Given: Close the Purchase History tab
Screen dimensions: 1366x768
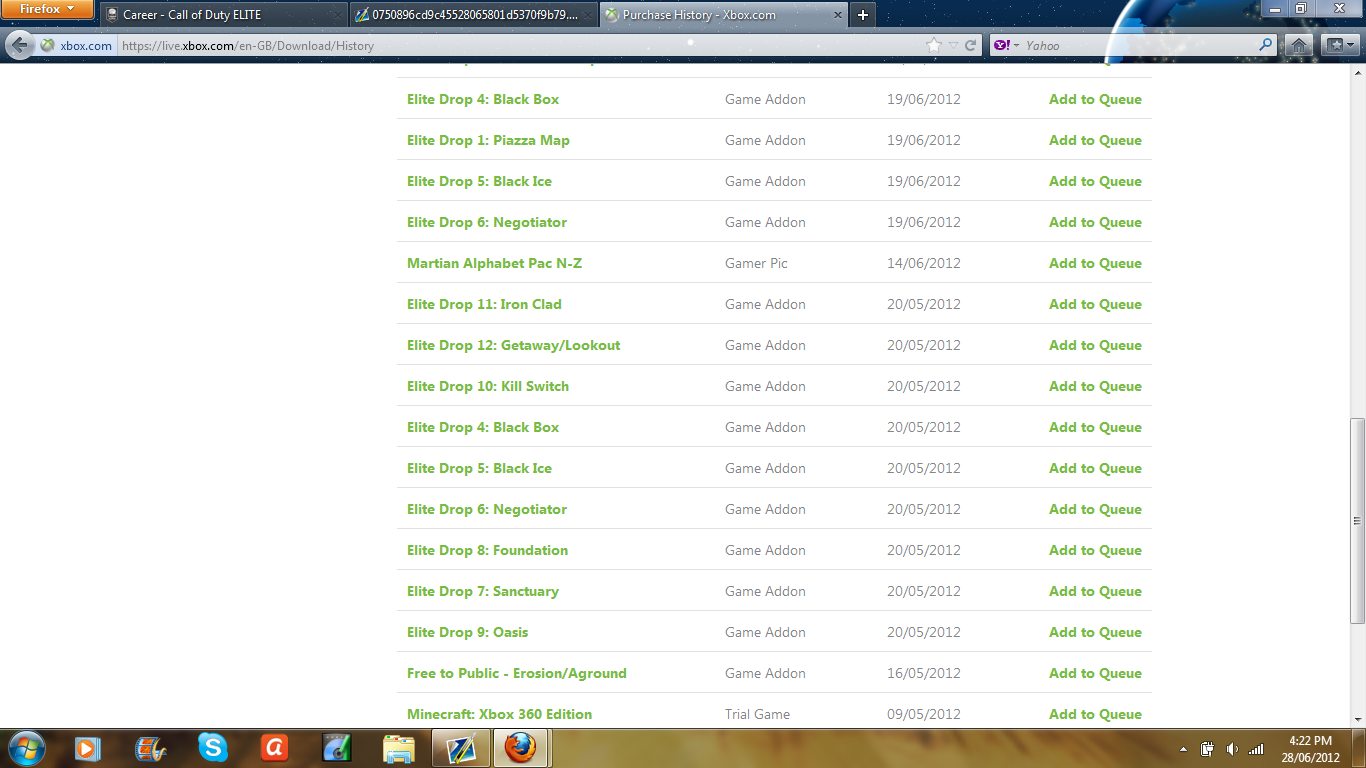Looking at the screenshot, I should (837, 15).
